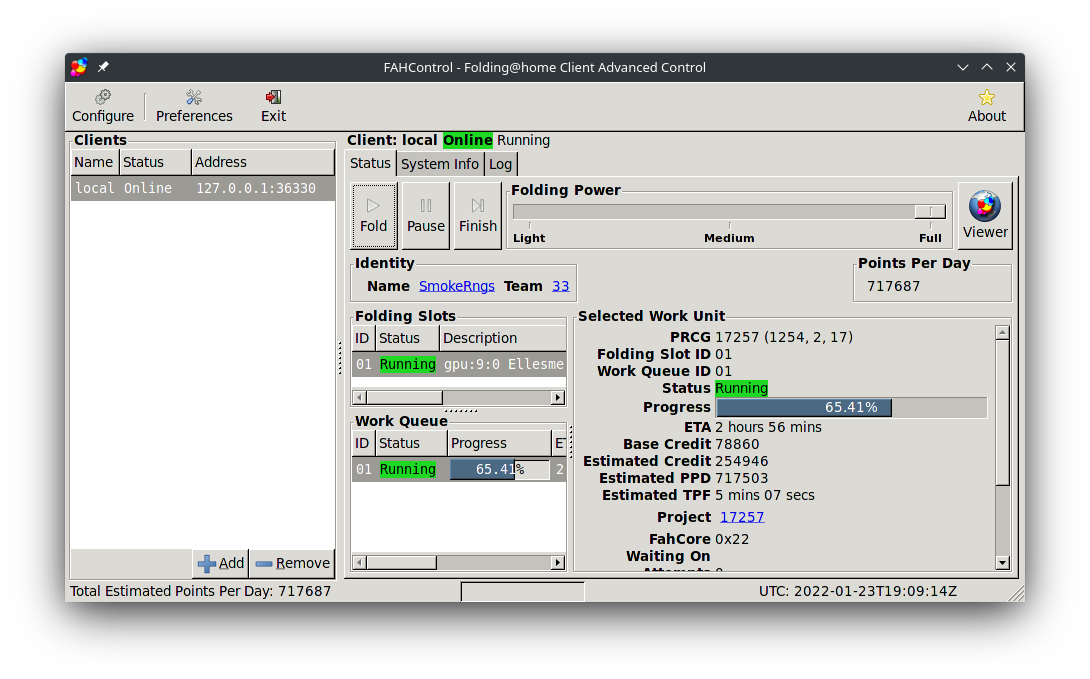This screenshot has width=1090, height=679.
Task: Set Folding Power slider to Medium
Action: point(729,212)
